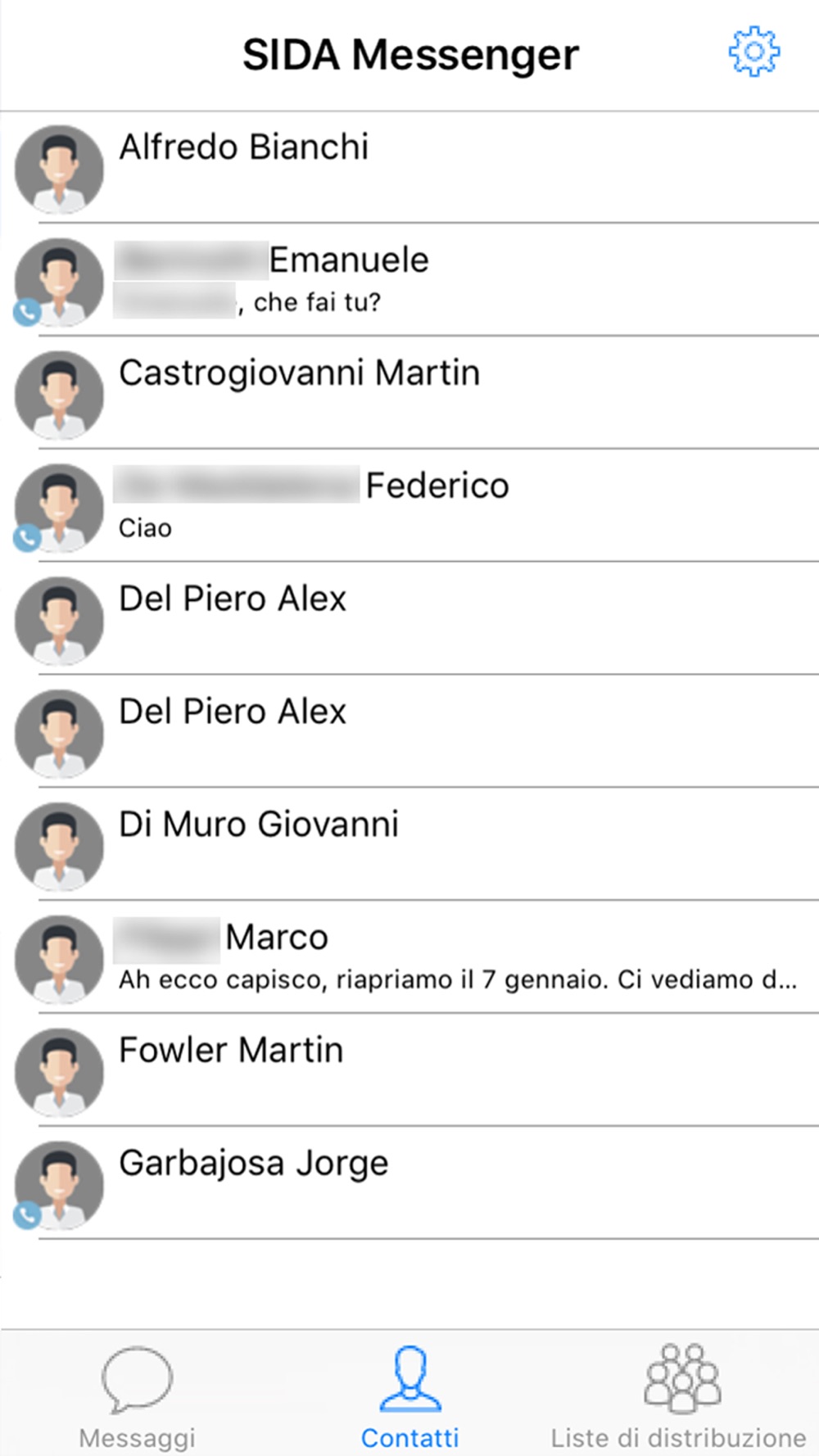Open Emanuele's chat 'che fai tu?'
This screenshot has width=819, height=1456.
pos(409,280)
